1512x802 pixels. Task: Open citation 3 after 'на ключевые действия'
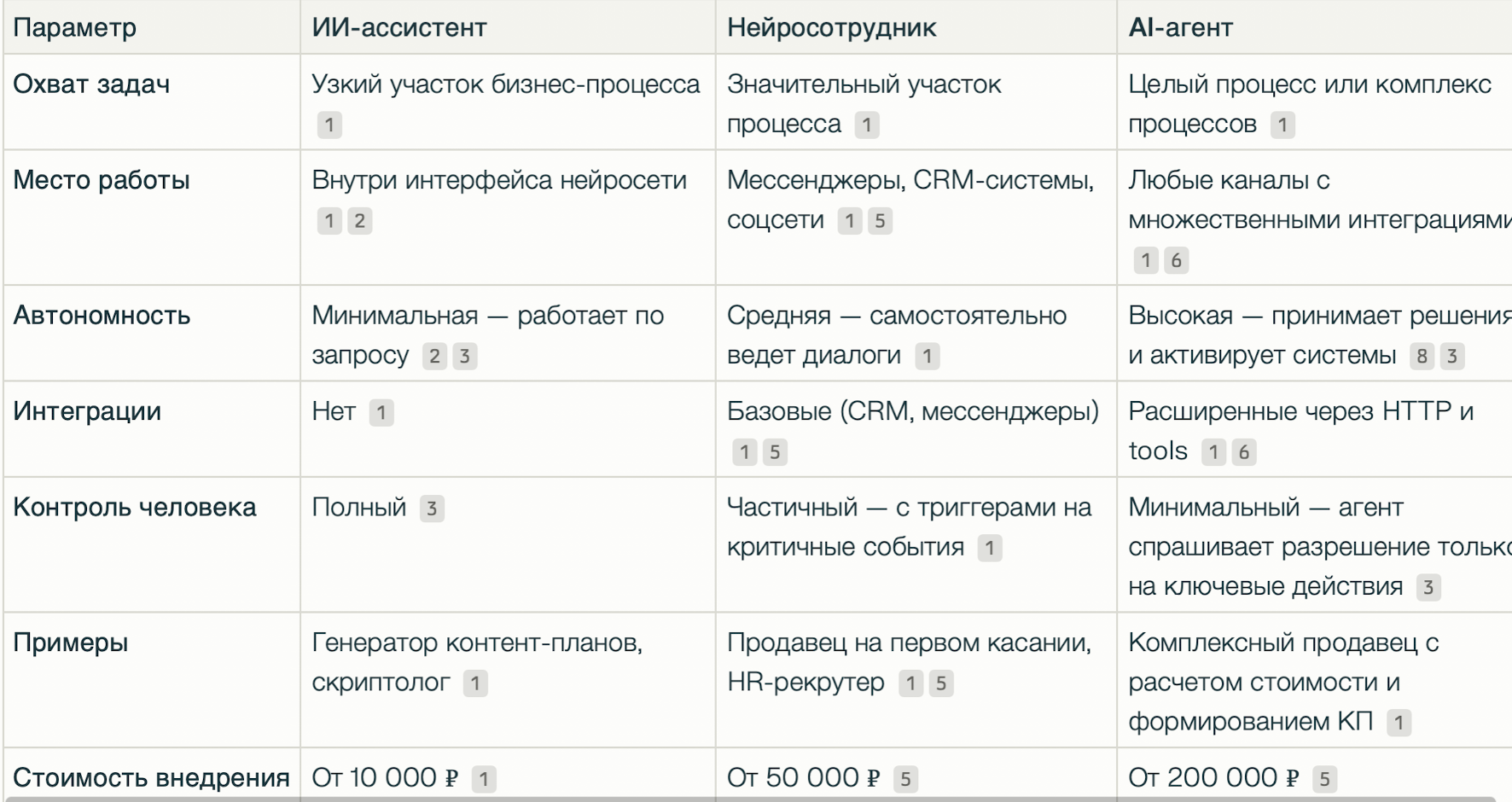1428,586
